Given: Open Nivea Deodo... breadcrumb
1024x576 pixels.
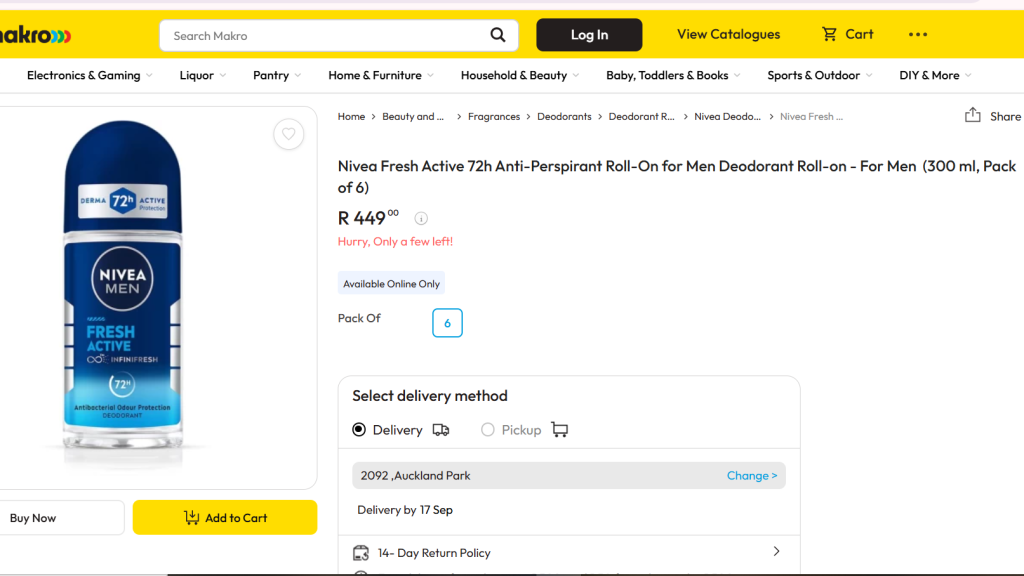Looking at the screenshot, I should pos(728,117).
